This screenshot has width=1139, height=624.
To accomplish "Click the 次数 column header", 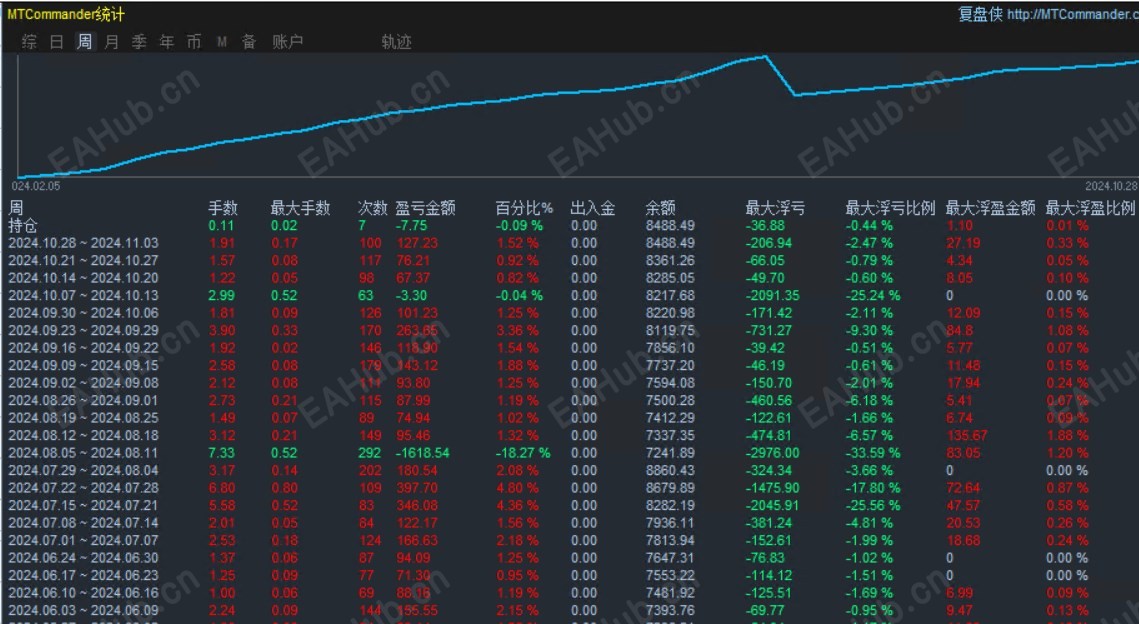I will (x=373, y=208).
